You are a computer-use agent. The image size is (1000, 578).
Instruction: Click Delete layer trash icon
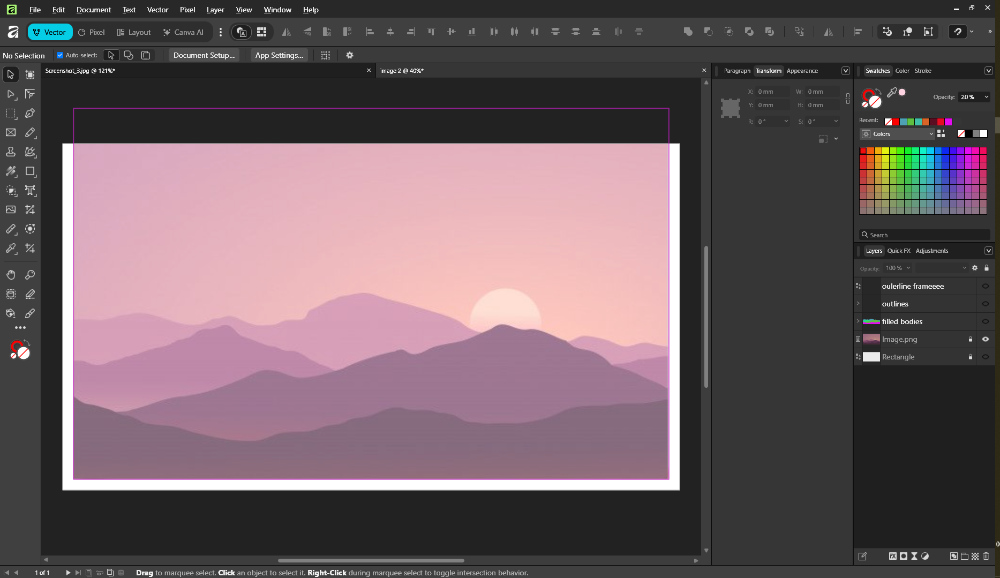coord(987,556)
